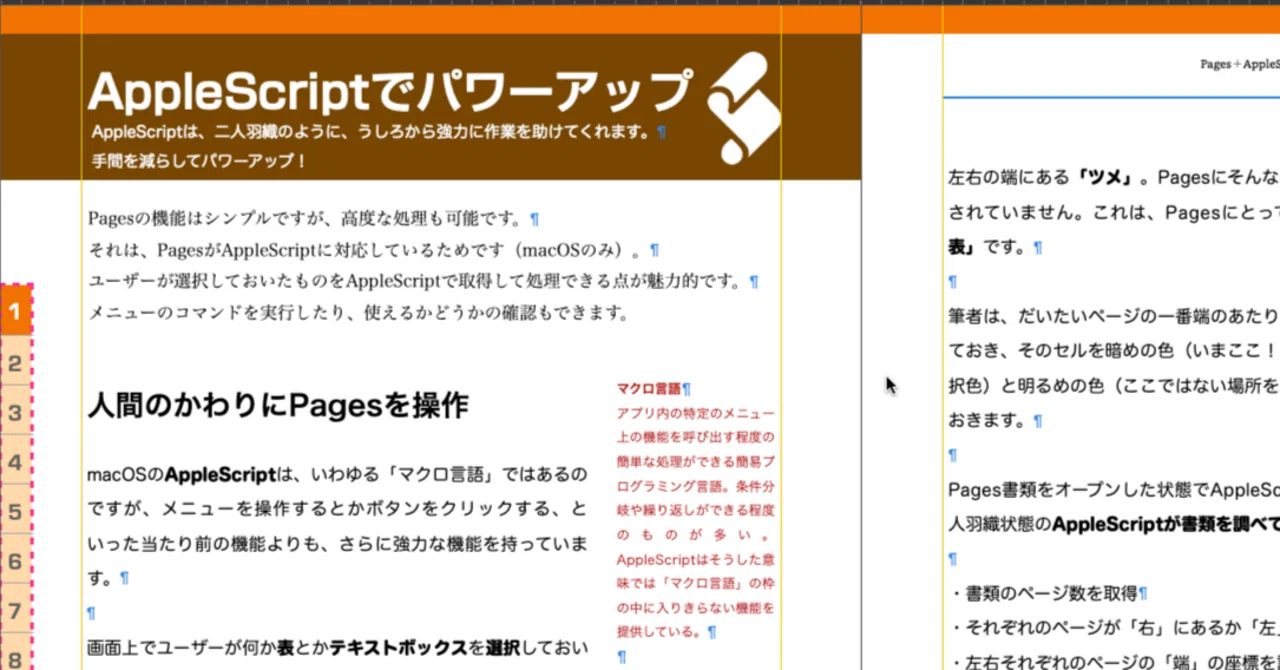Click the bold word 'テキストボックス' in the body
The image size is (1280, 670).
point(398,646)
